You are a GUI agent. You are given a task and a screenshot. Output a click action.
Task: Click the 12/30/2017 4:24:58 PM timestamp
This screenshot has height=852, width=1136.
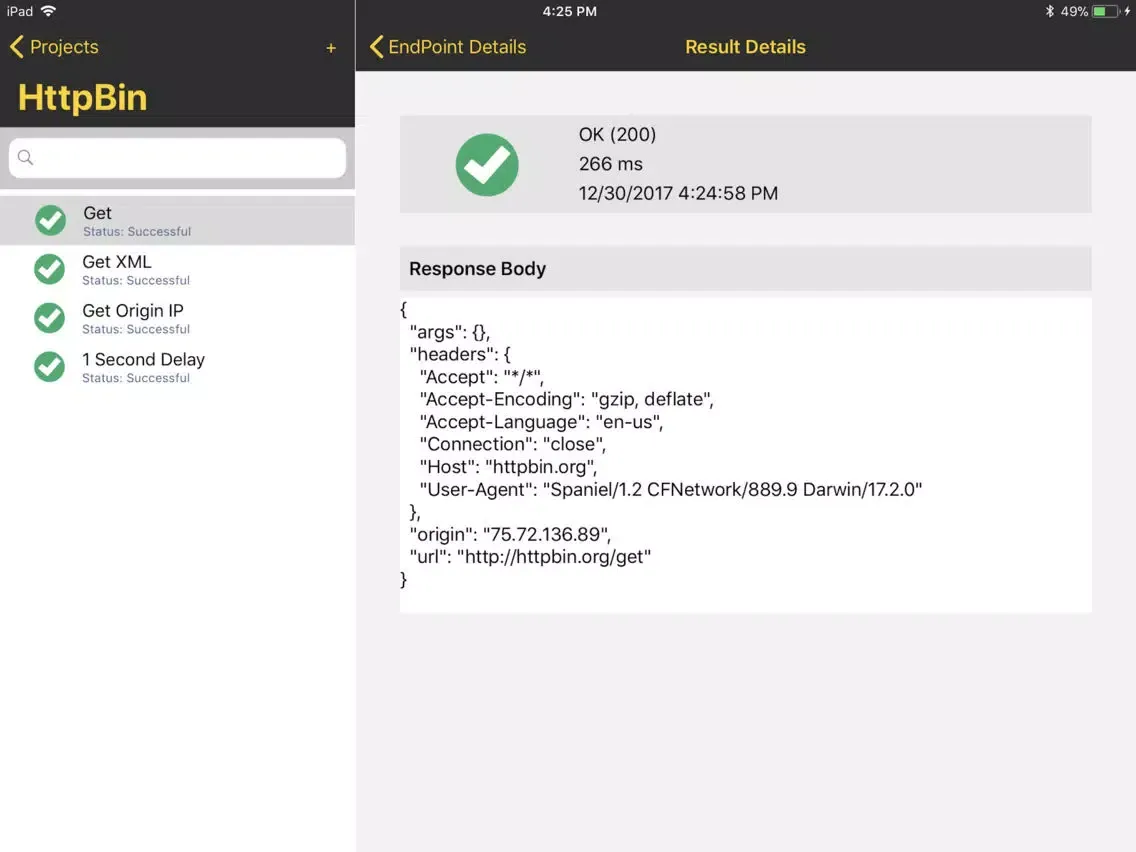(x=678, y=193)
